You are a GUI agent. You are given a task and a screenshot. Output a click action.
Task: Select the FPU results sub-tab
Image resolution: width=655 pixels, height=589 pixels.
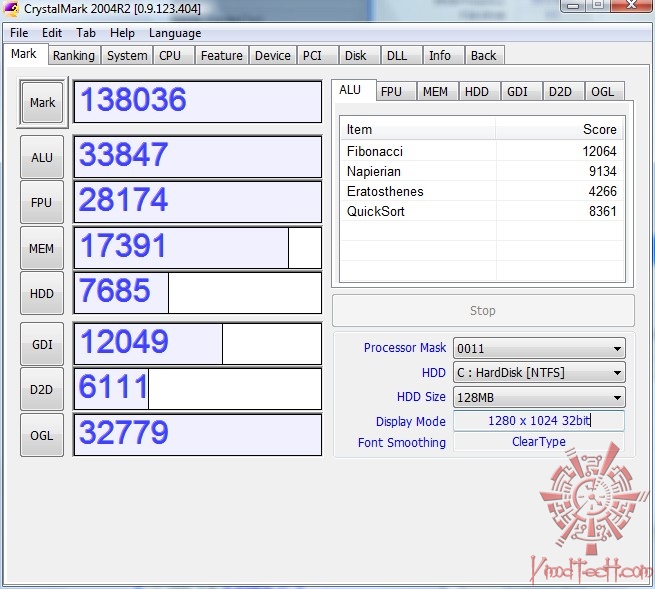coord(396,91)
